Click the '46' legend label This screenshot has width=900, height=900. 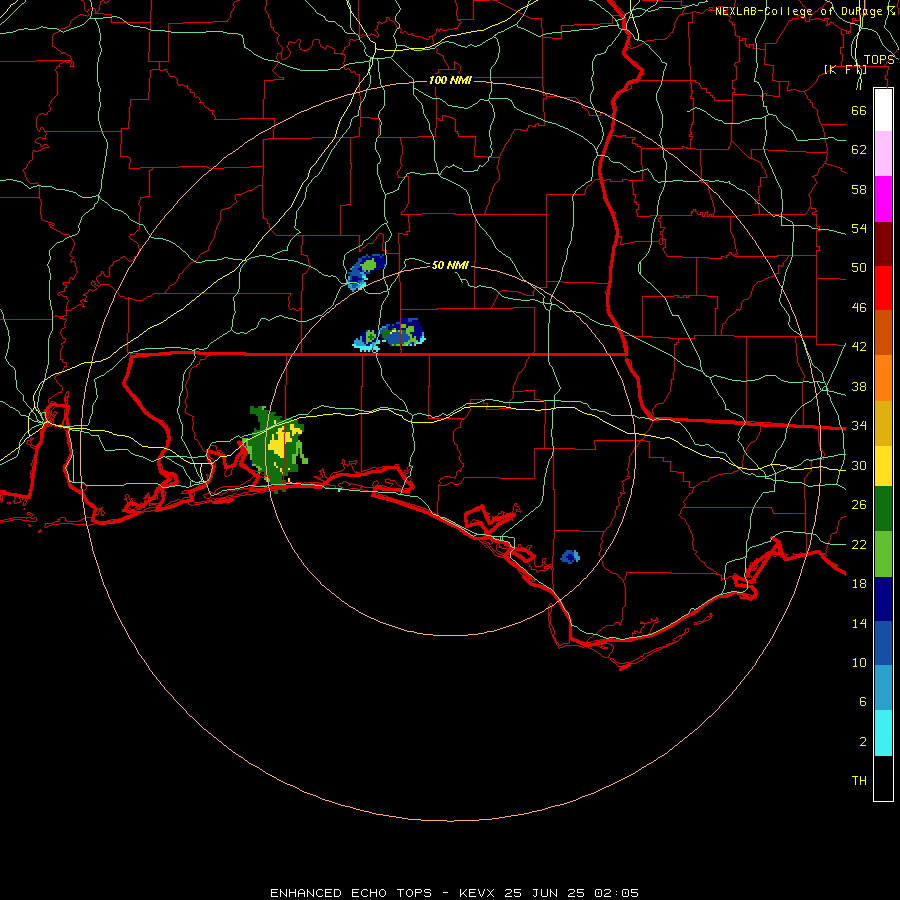[859, 308]
